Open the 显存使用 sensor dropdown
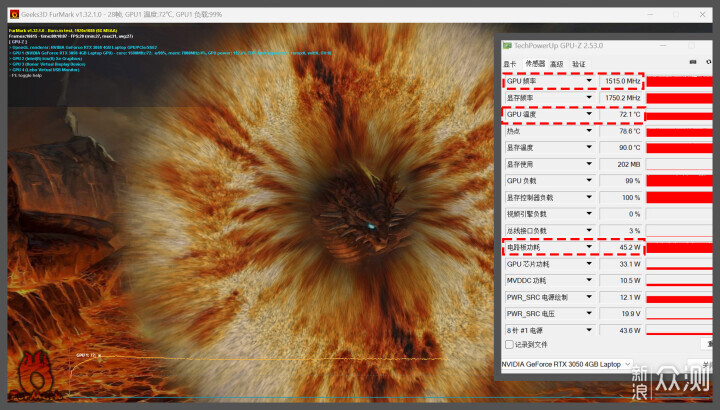The image size is (720, 410). point(589,164)
